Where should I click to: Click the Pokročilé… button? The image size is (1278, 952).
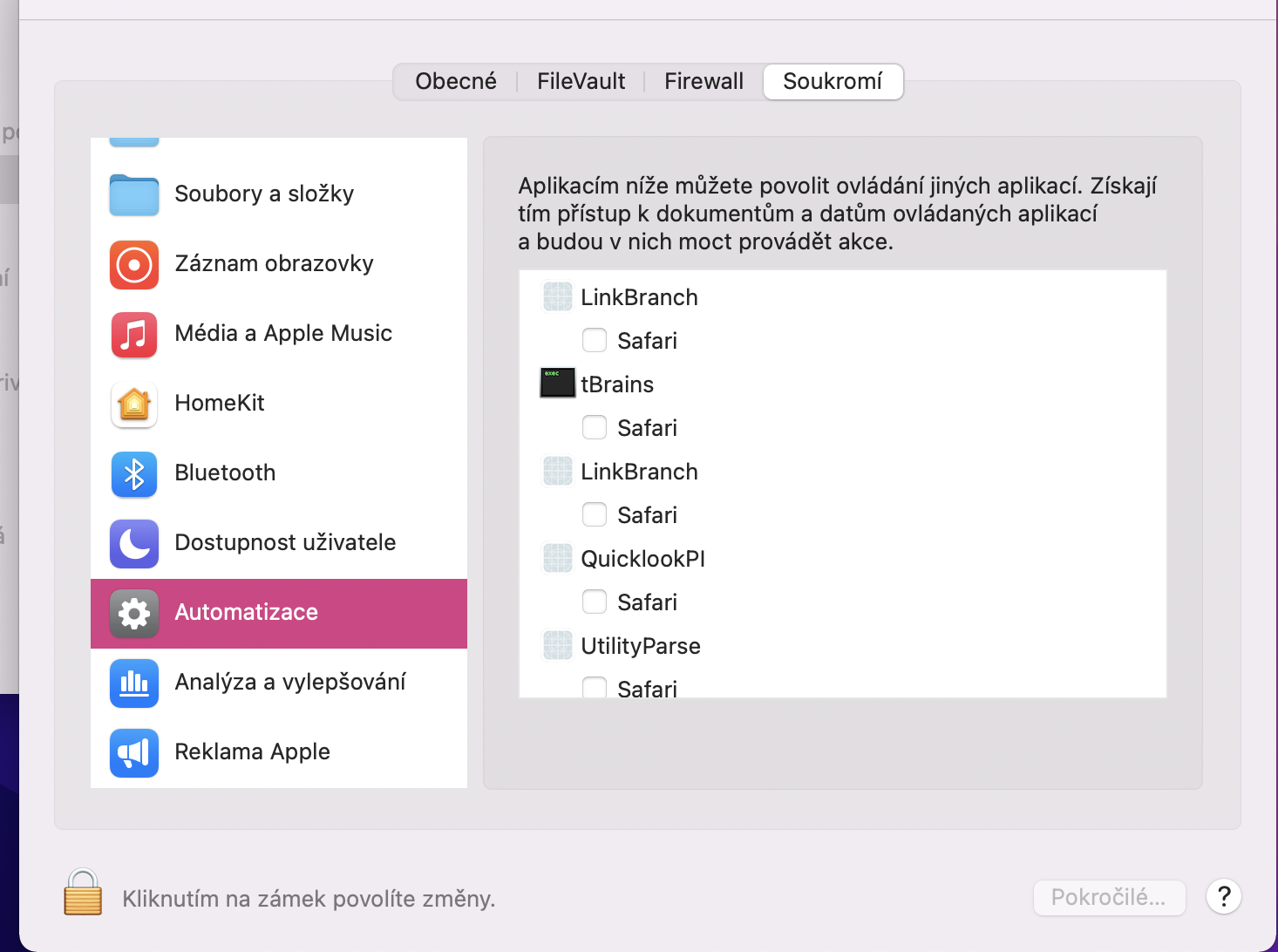[1108, 897]
